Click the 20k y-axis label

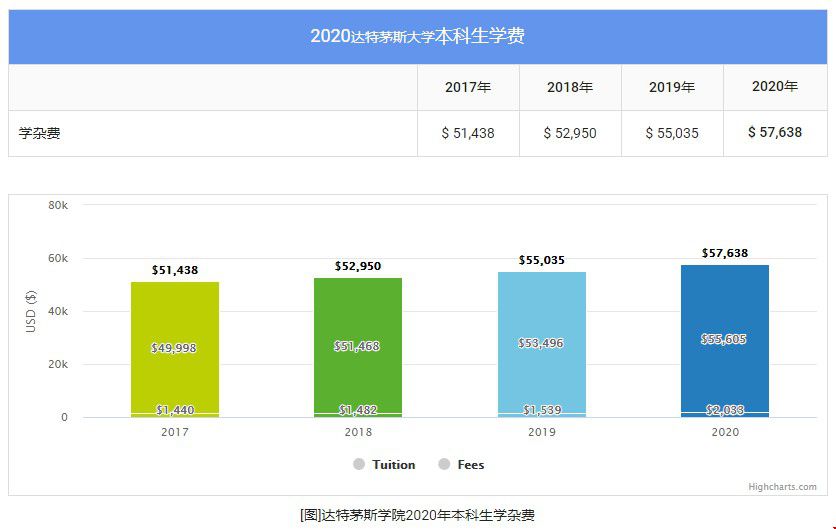point(58,364)
